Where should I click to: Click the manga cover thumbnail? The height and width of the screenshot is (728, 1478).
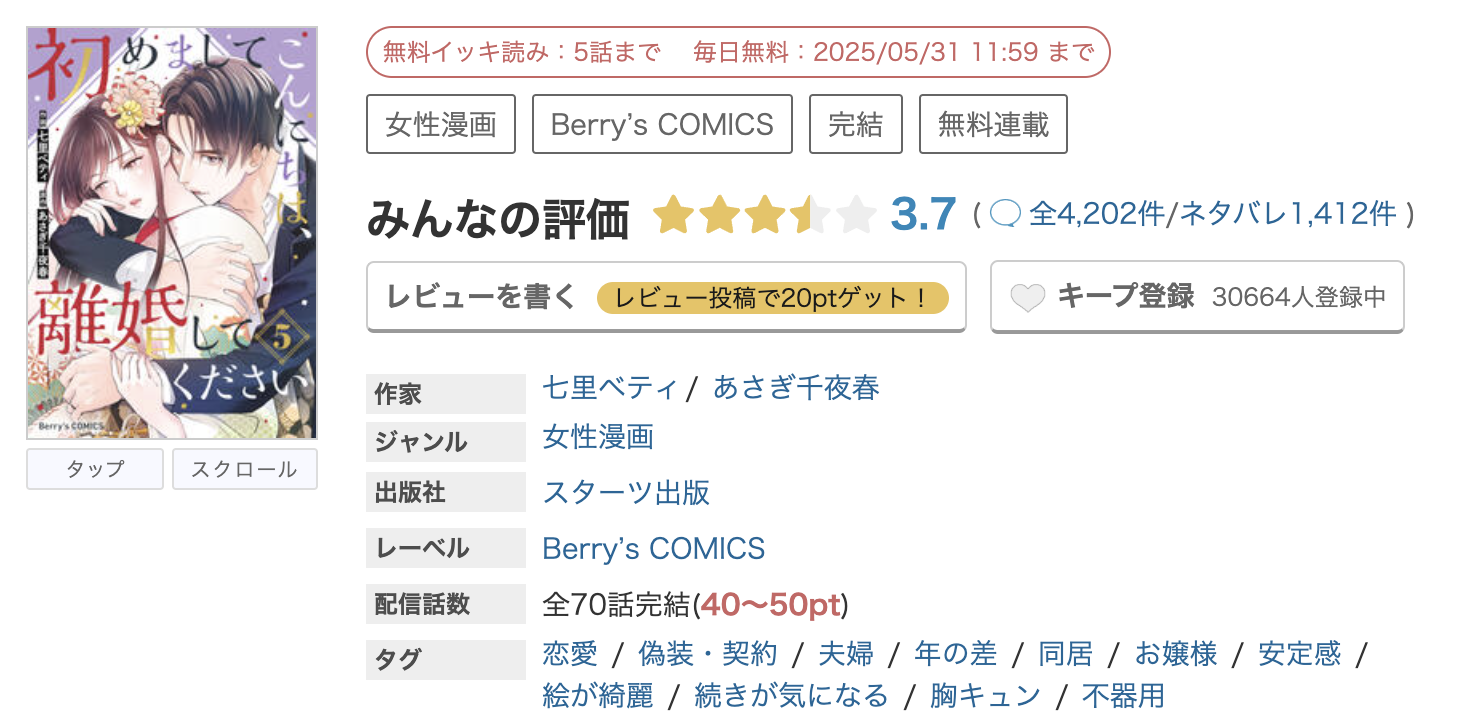(170, 230)
